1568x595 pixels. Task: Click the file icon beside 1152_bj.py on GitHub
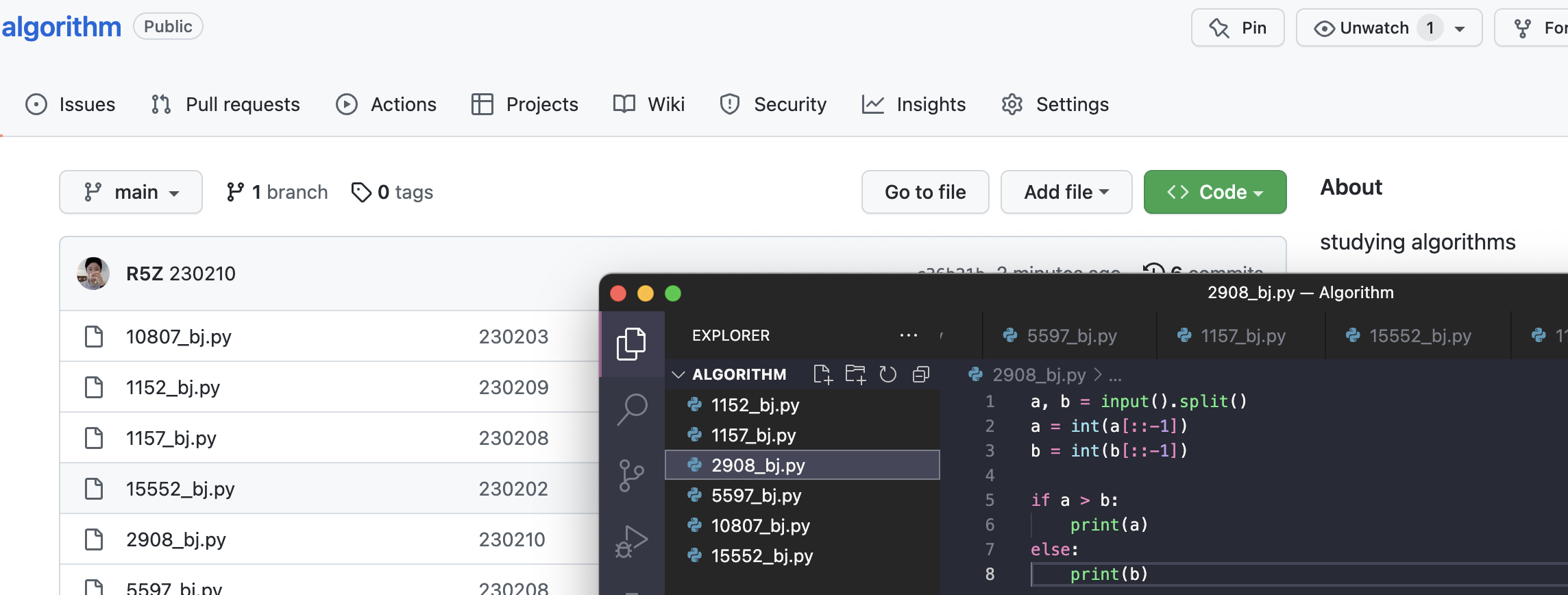[x=94, y=387]
